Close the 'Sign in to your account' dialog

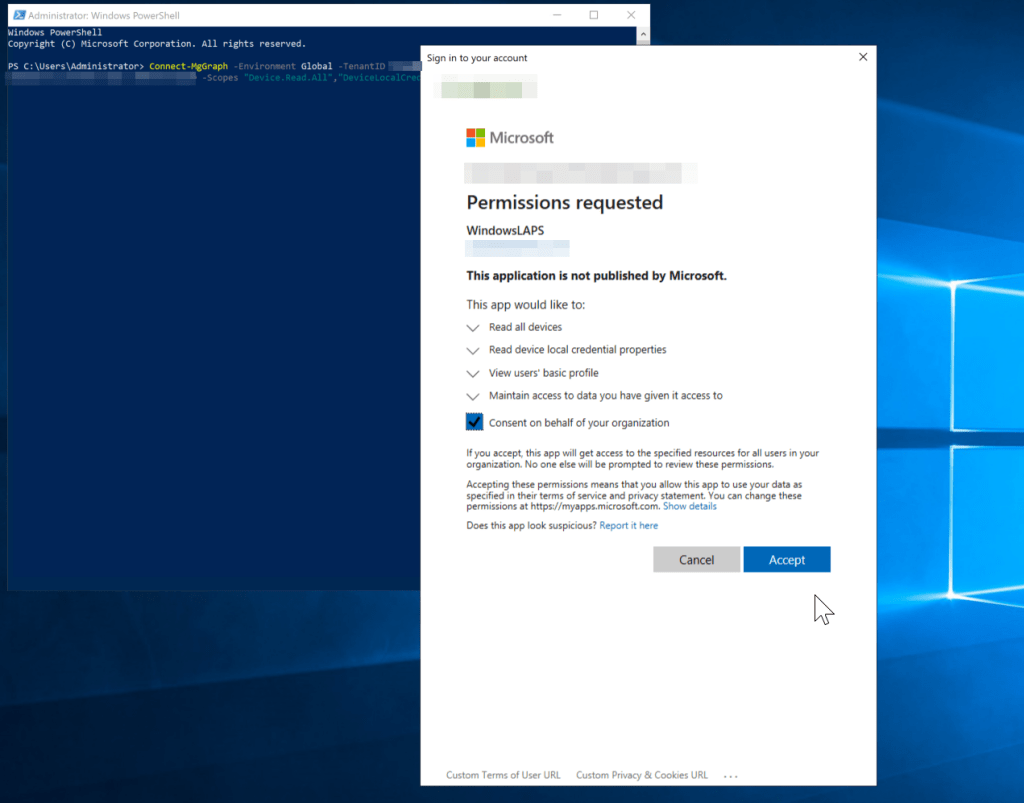pyautogui.click(x=863, y=58)
